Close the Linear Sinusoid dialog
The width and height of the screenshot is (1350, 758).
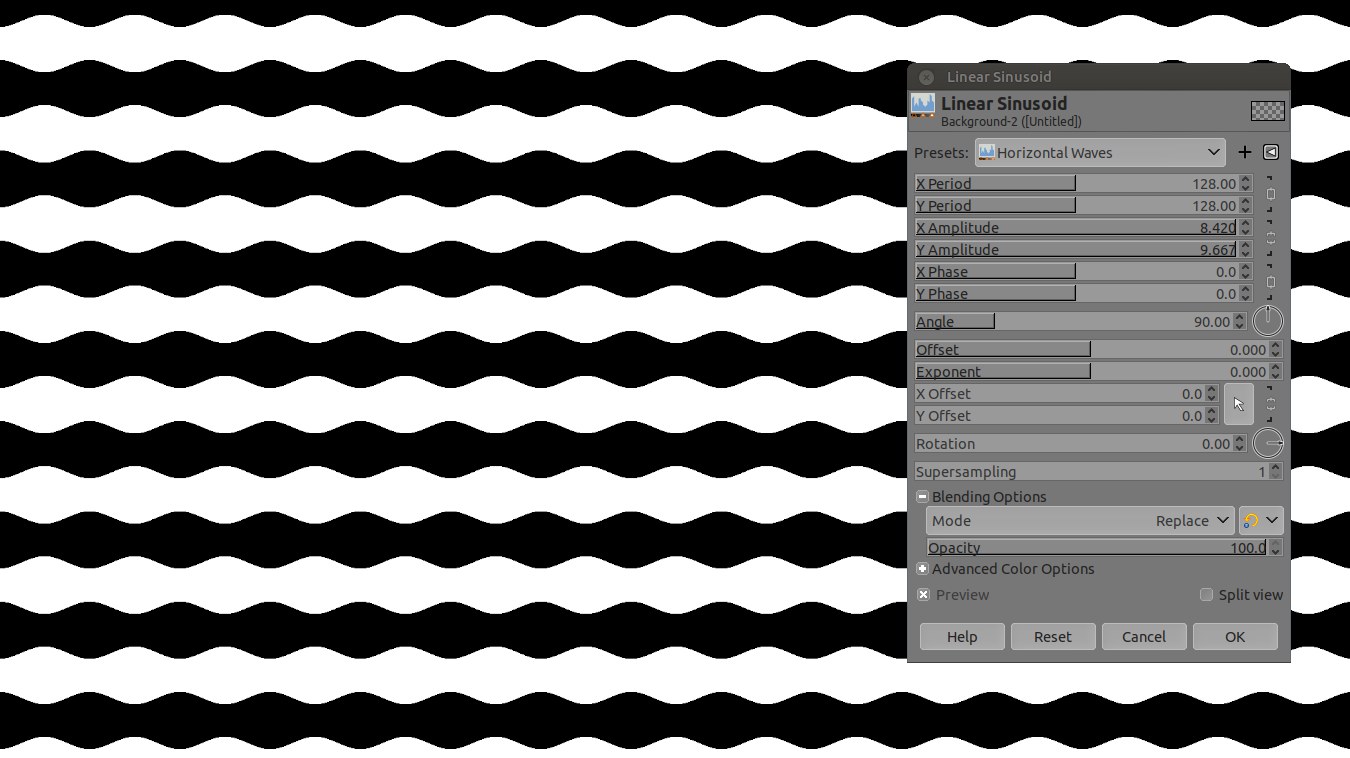point(926,77)
